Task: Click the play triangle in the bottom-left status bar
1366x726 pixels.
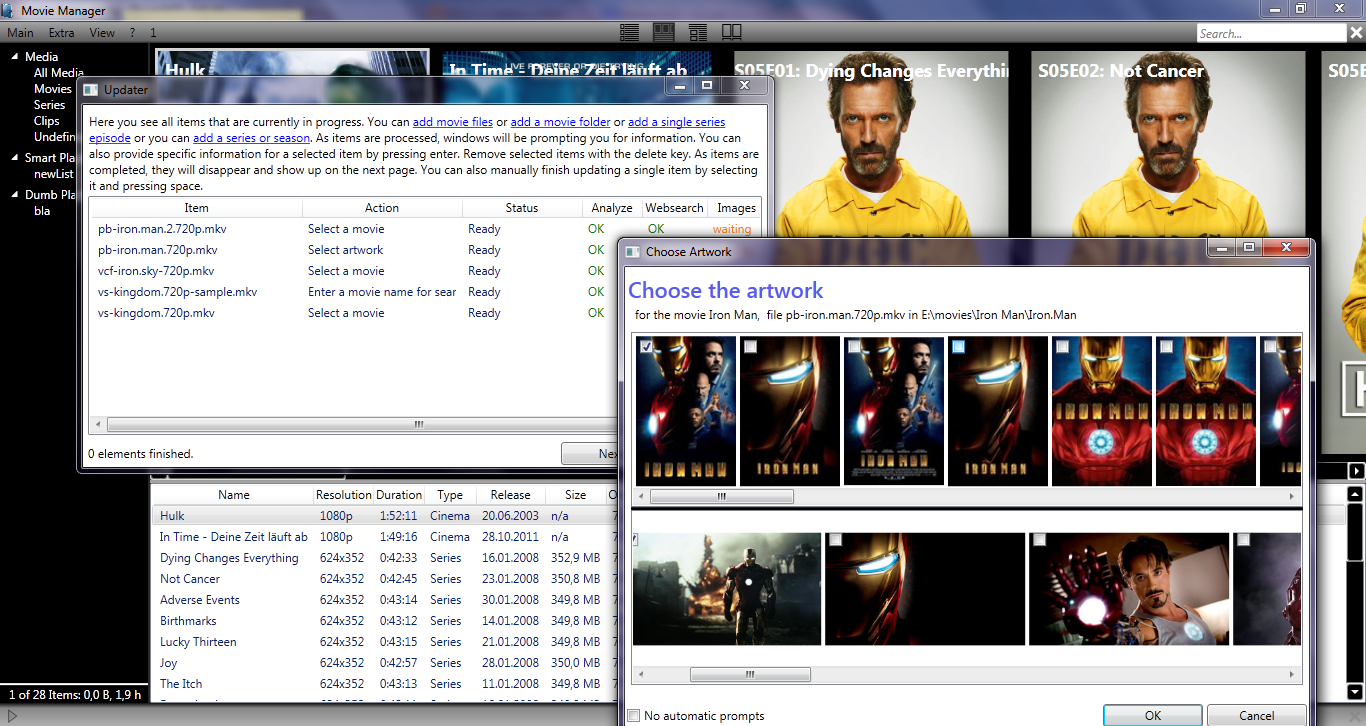Action: (12, 716)
